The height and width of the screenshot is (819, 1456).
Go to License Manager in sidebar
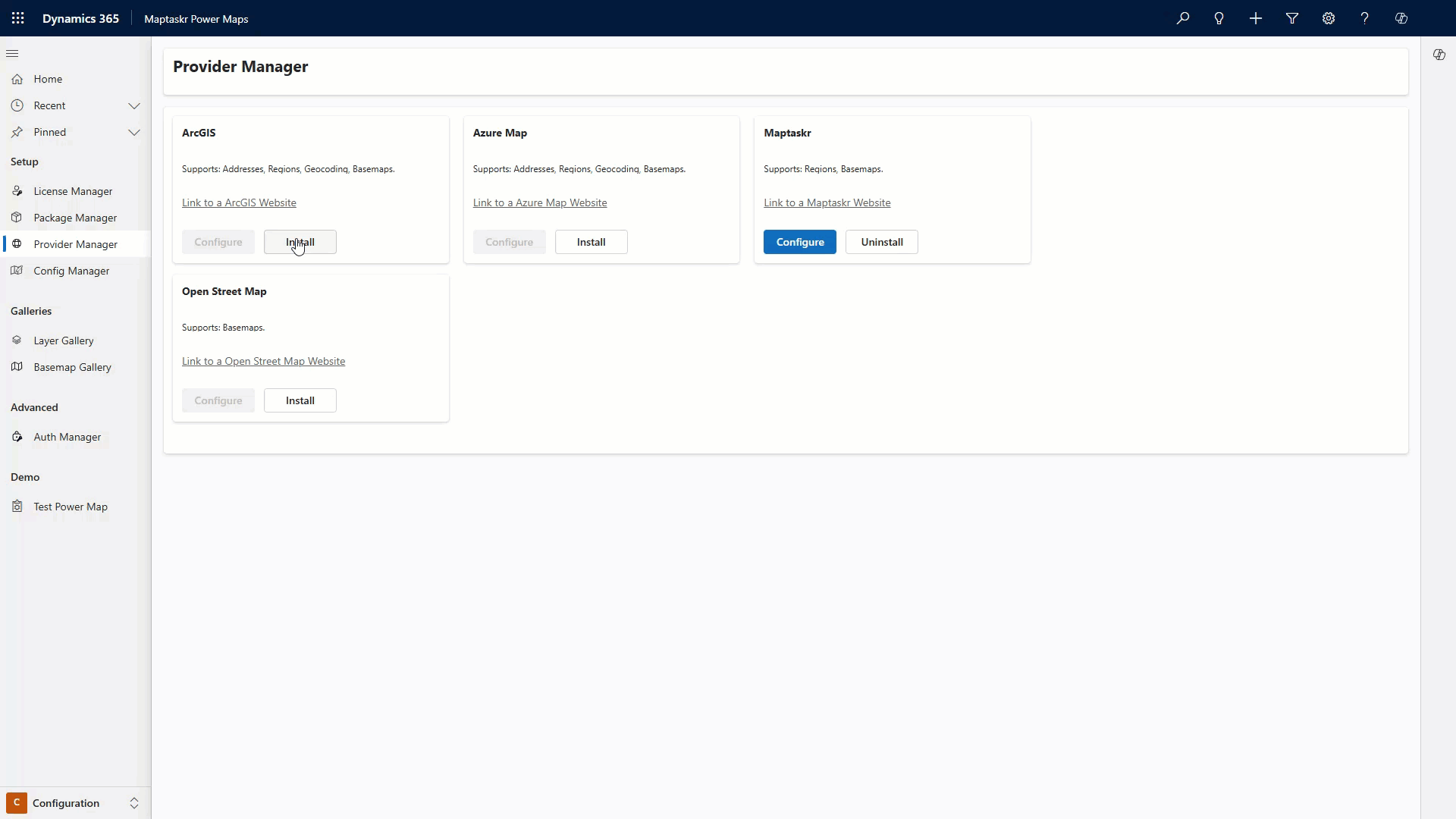point(73,191)
